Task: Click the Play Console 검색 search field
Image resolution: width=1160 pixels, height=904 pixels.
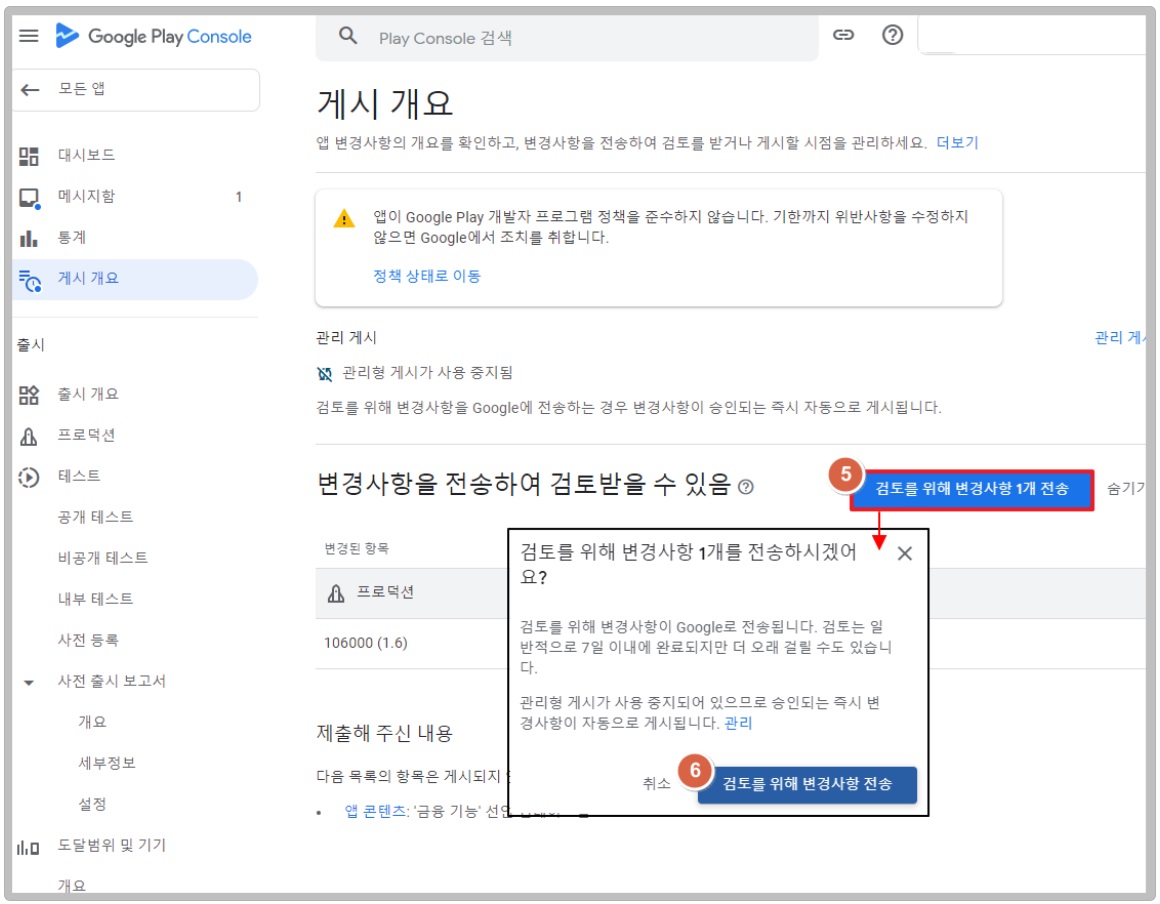Action: pos(567,38)
